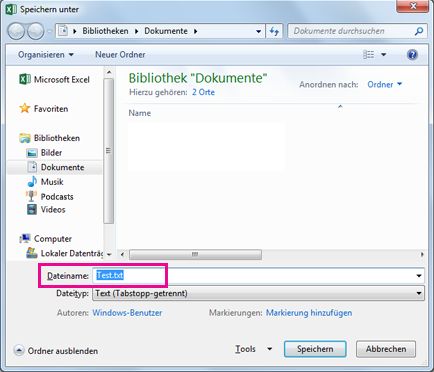This screenshot has height=372, width=434.
Task: Open the Podcasts library
Action: pos(50,197)
